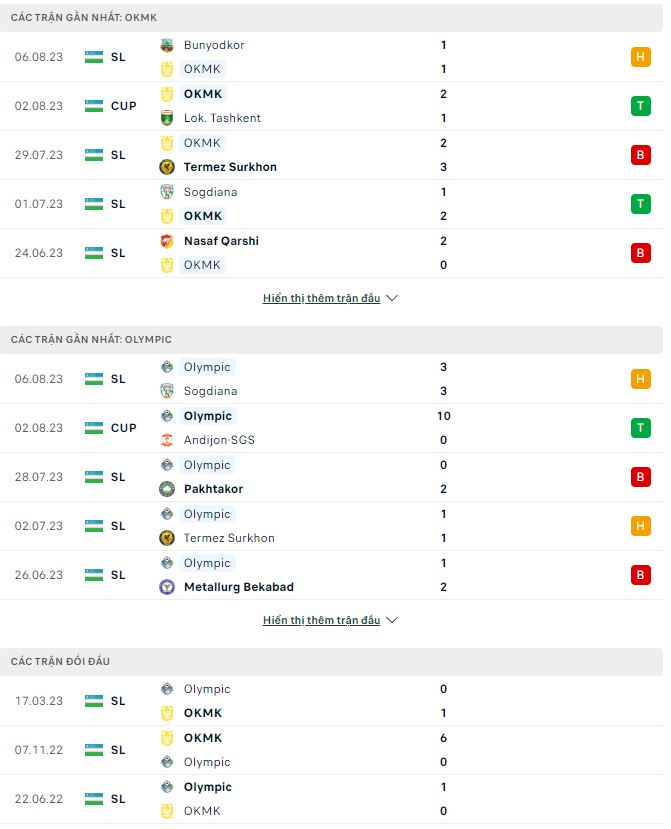
Task: Click the Olympic club crest
Action: coord(165,367)
